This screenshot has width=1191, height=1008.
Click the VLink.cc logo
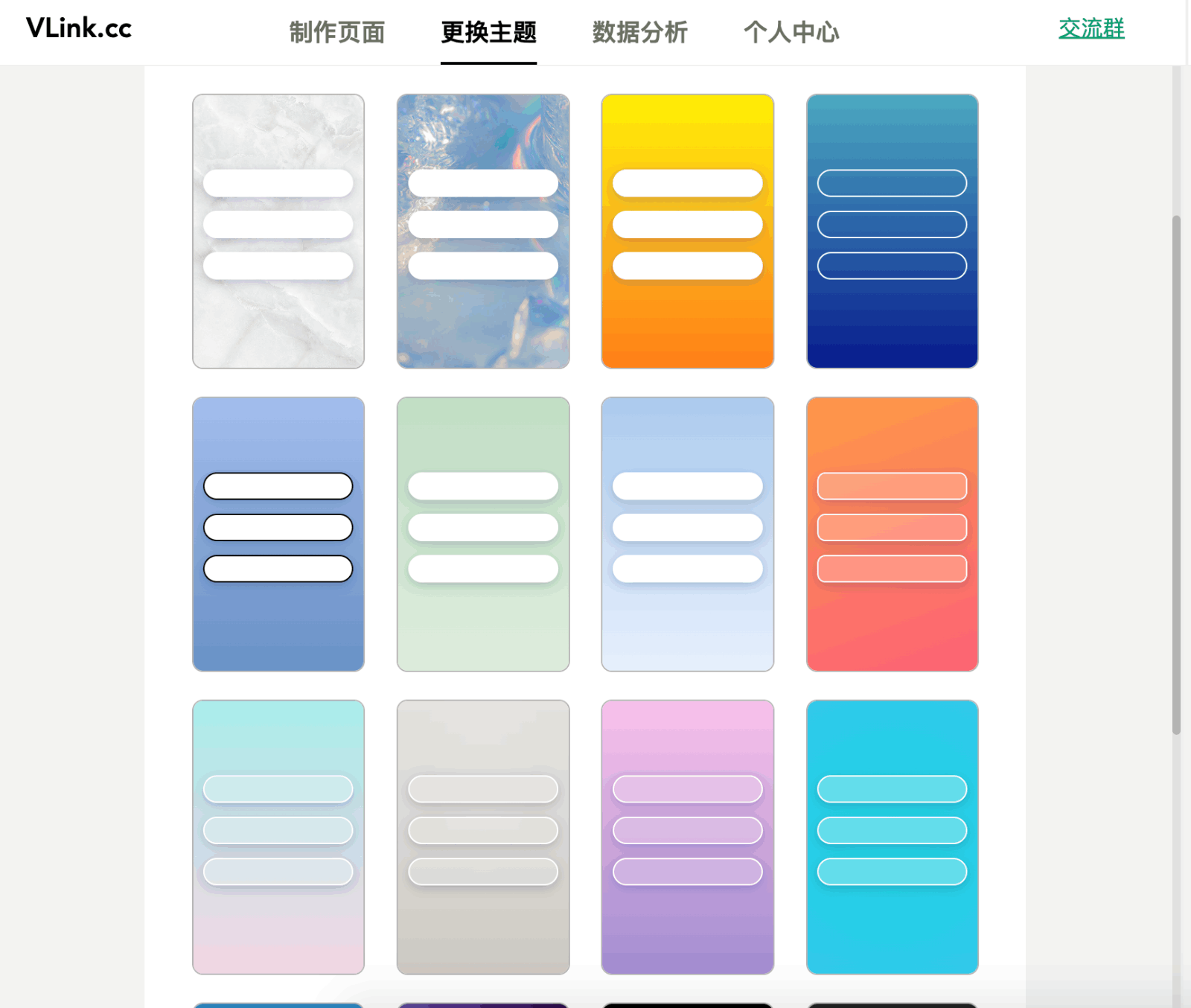point(79,28)
